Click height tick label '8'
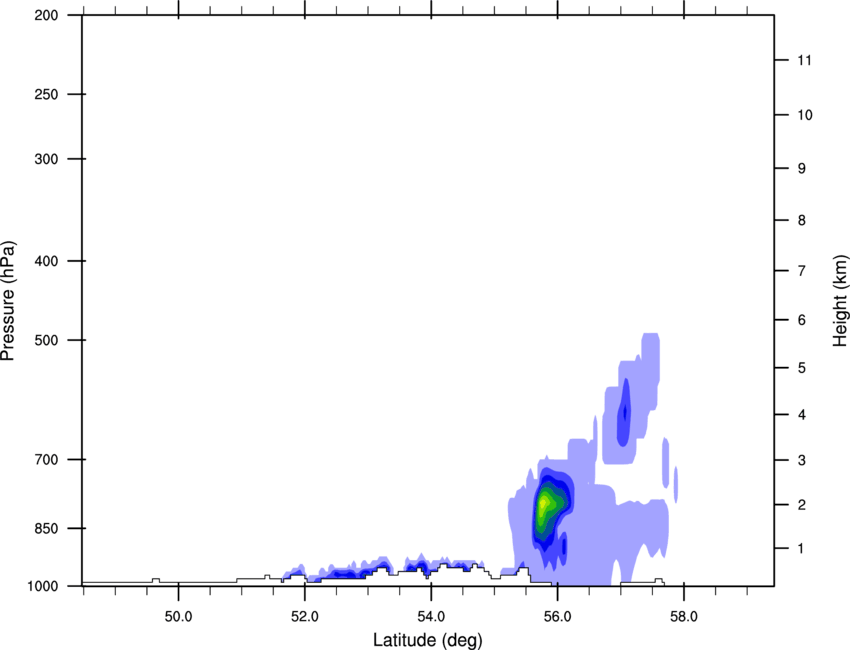850x650 pixels. 802,220
